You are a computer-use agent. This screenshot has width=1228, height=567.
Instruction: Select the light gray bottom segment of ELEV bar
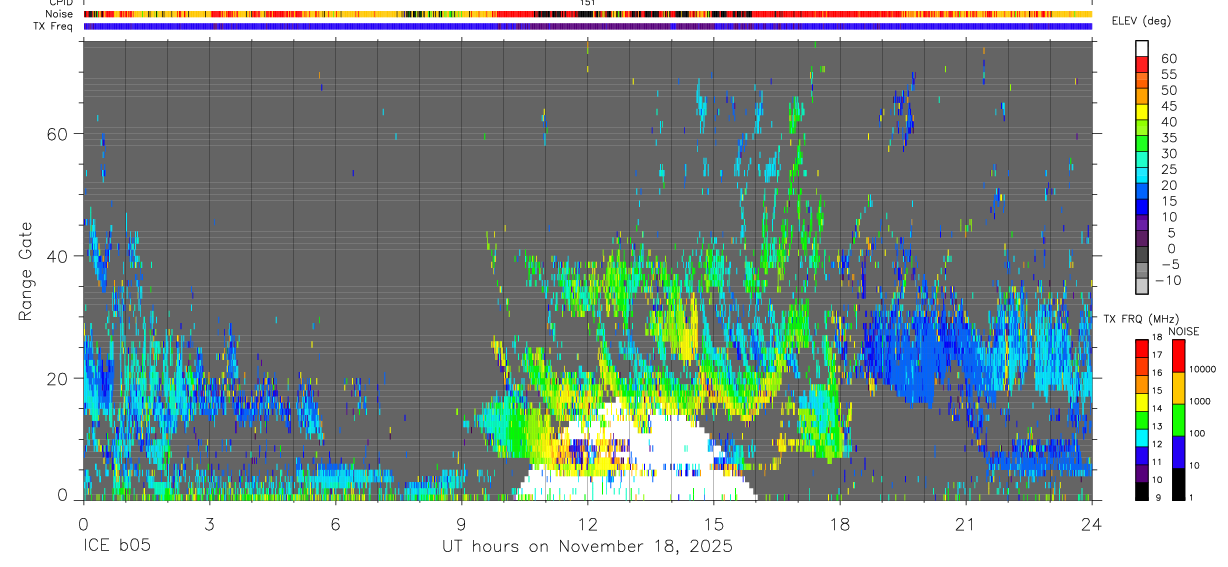pyautogui.click(x=1142, y=286)
